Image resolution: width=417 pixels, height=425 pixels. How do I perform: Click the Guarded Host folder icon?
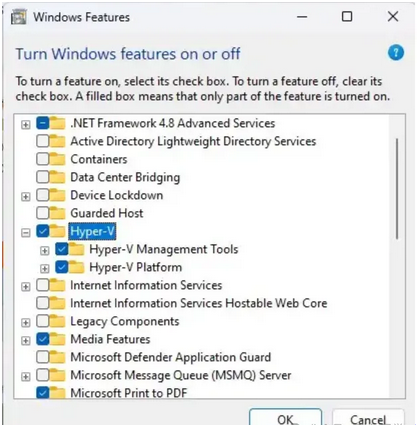58,213
